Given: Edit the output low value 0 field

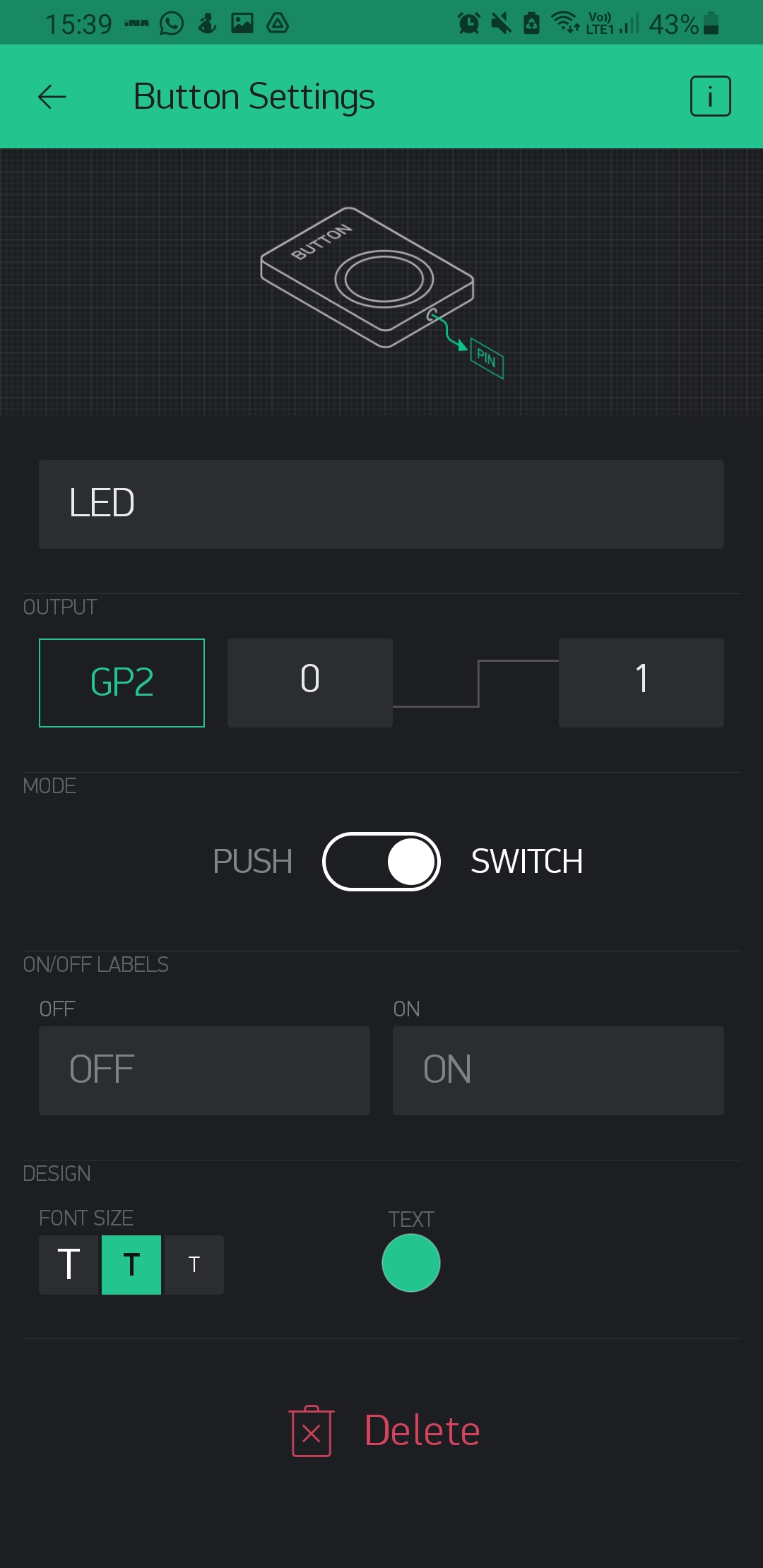Looking at the screenshot, I should (x=309, y=682).
